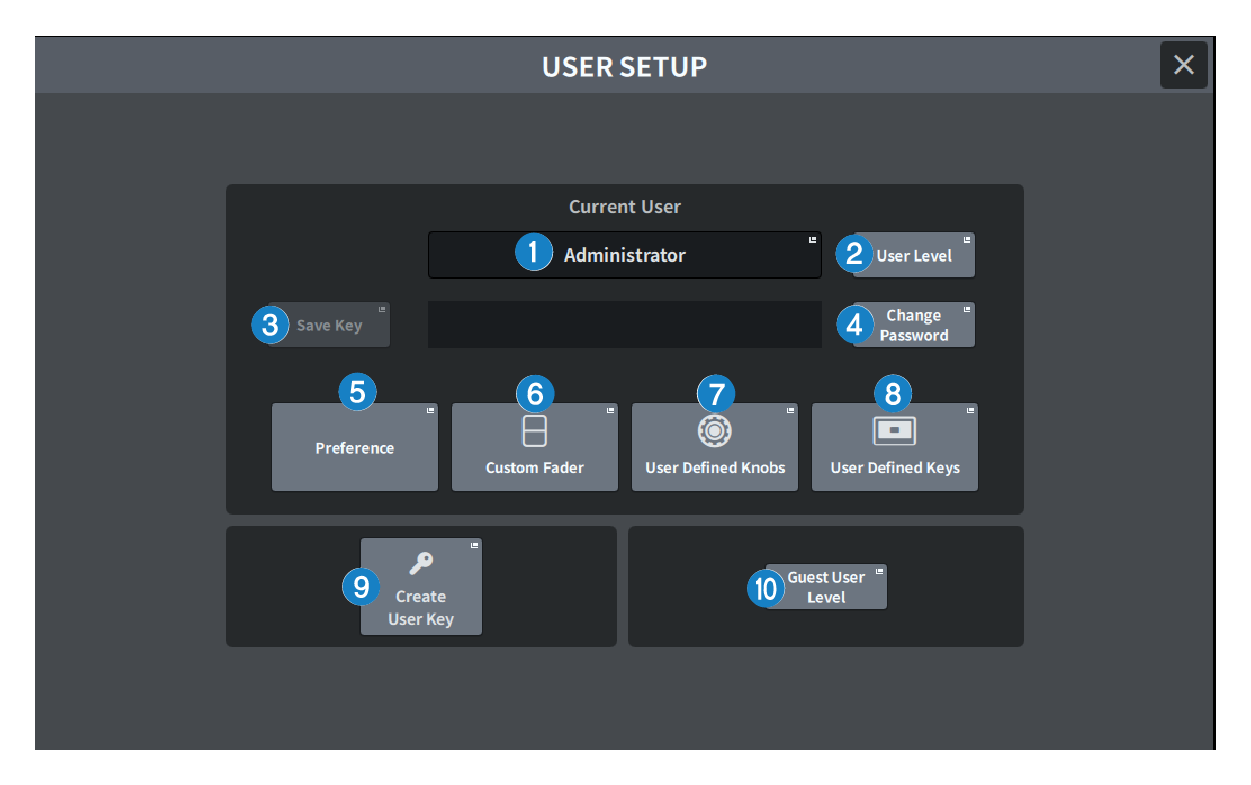
Task: Click the blue number 10 callout badge
Action: coord(766,589)
